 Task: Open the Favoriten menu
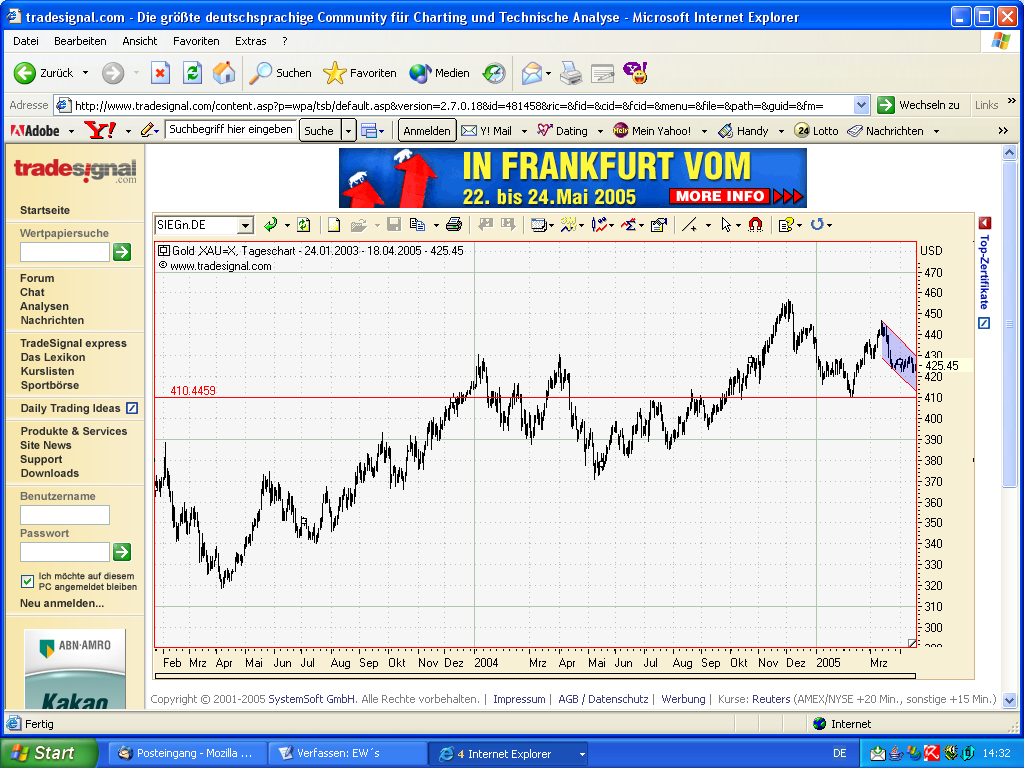pos(196,41)
